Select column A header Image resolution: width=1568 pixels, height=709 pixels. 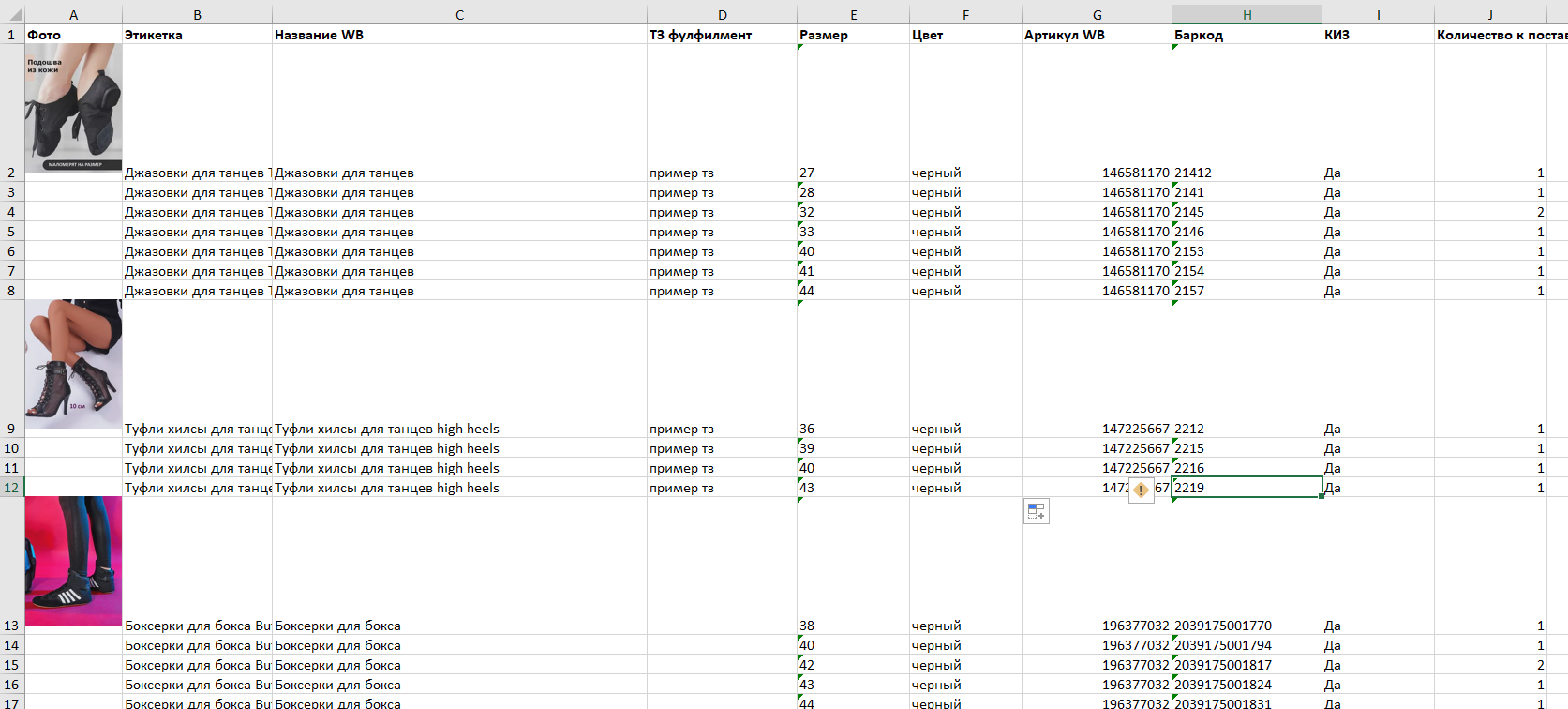click(x=73, y=15)
